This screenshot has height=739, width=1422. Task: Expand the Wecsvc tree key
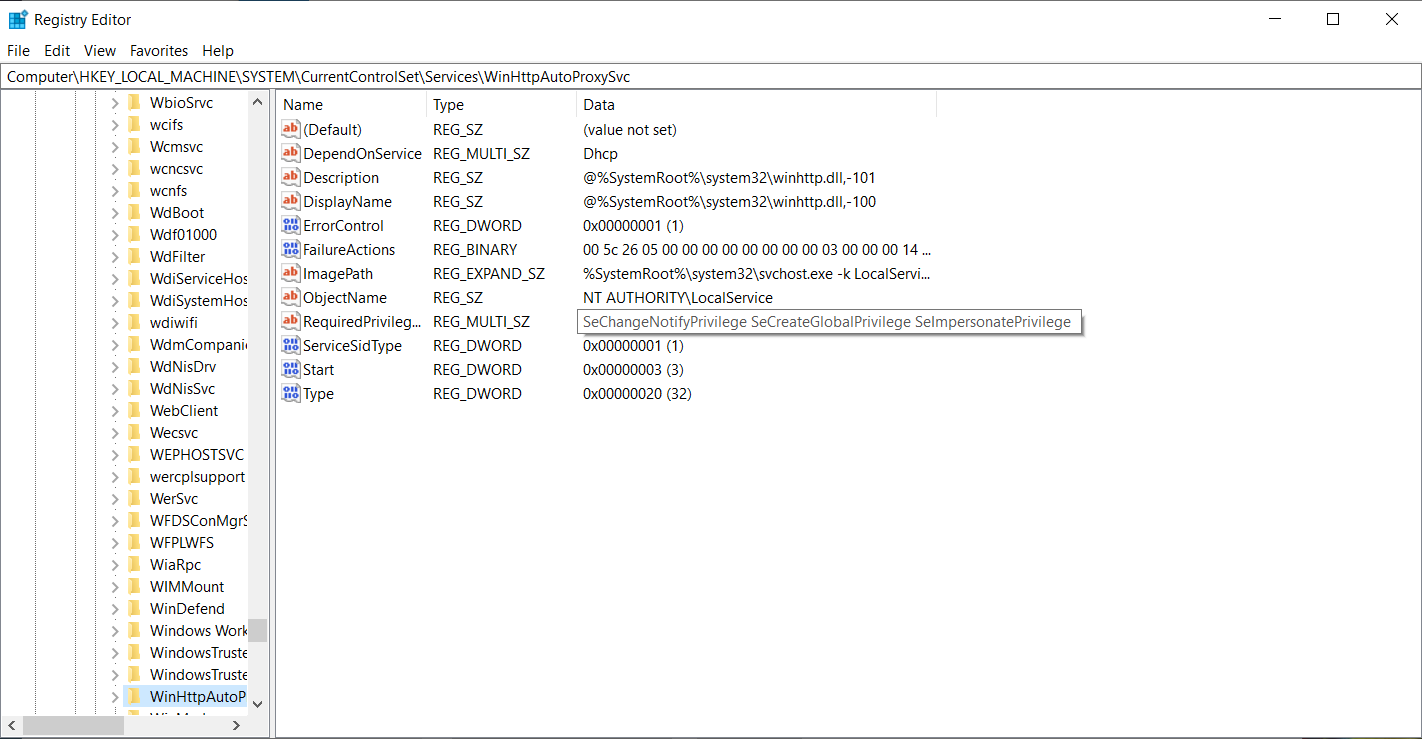point(114,432)
